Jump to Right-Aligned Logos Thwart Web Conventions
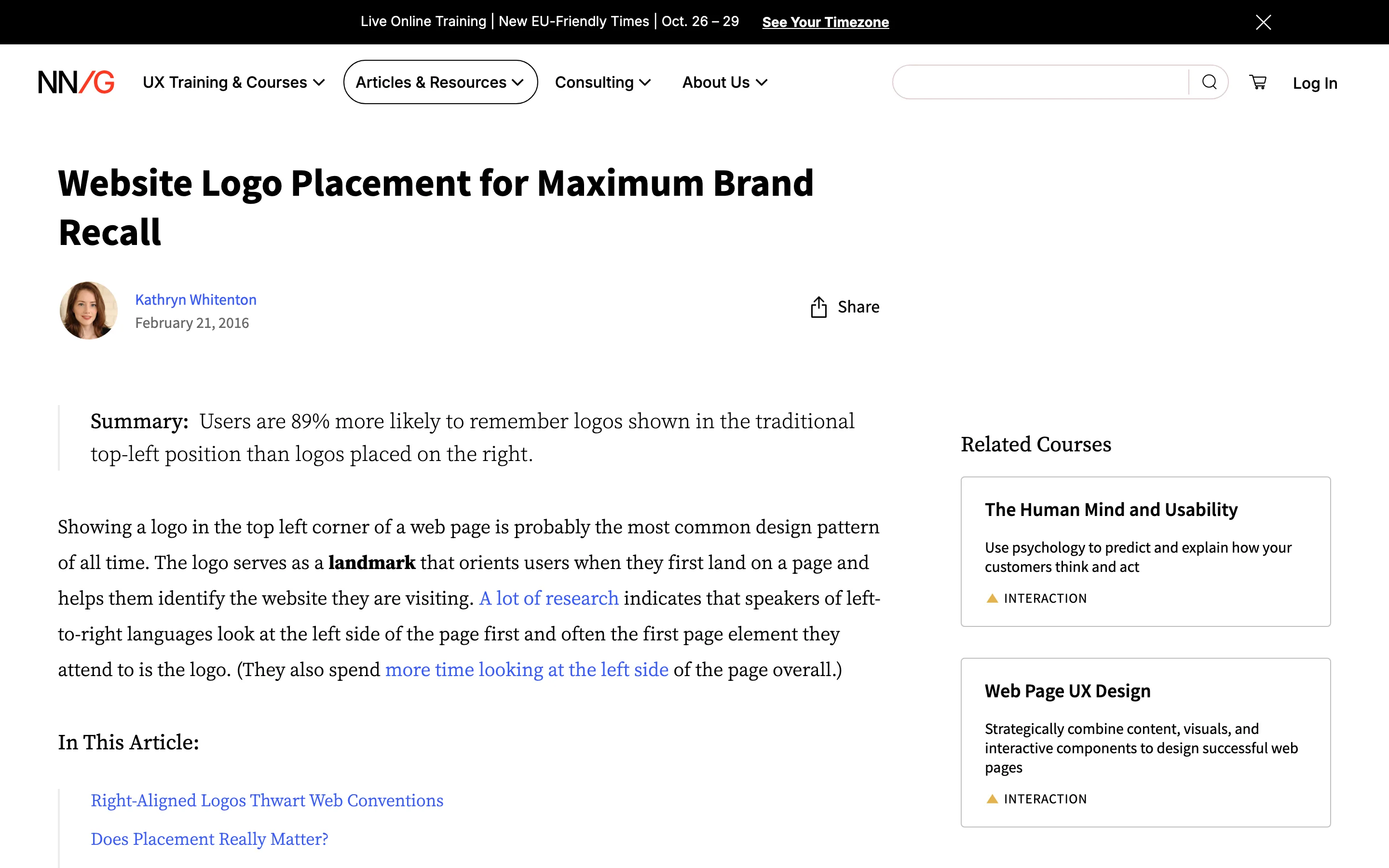1389x868 pixels. coord(267,800)
